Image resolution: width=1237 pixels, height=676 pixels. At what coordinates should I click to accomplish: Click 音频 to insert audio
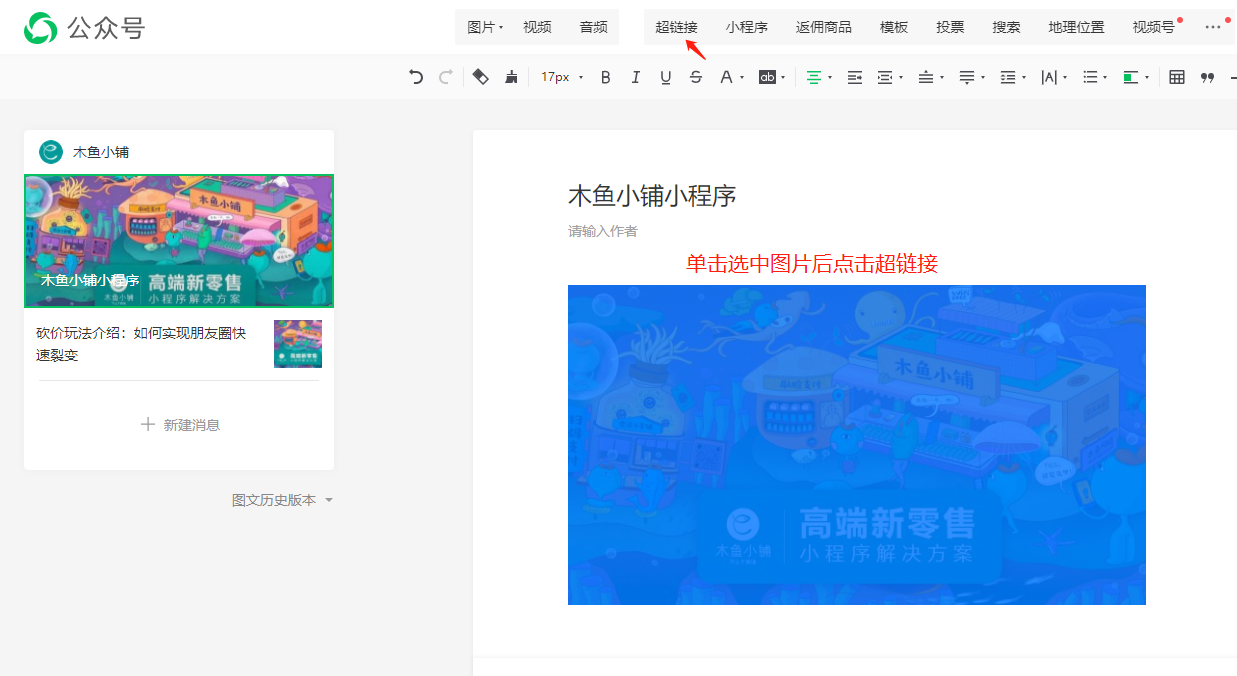pyautogui.click(x=593, y=27)
